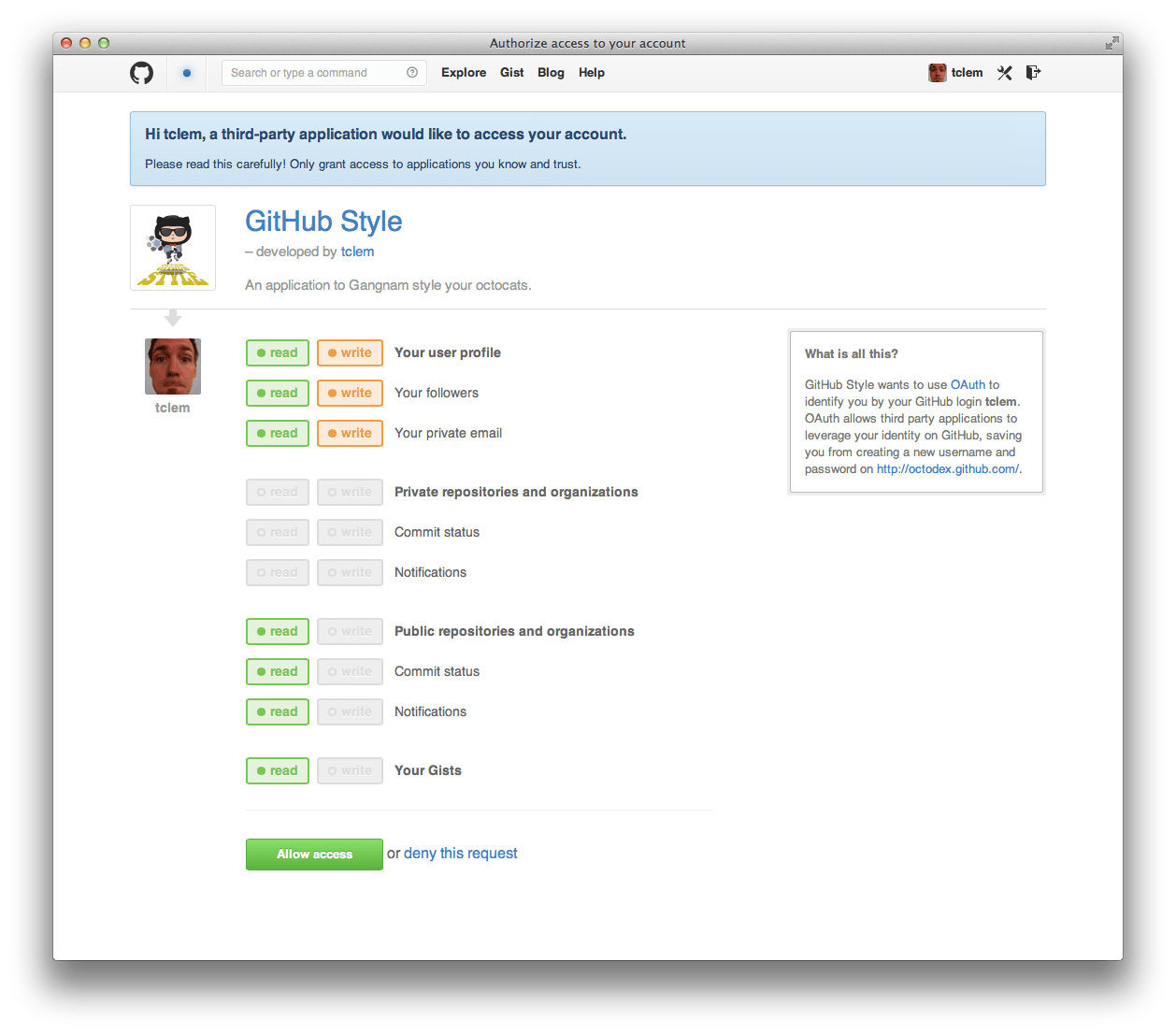Click the GitHub Style app logo
The height and width of the screenshot is (1034, 1176).
173,248
